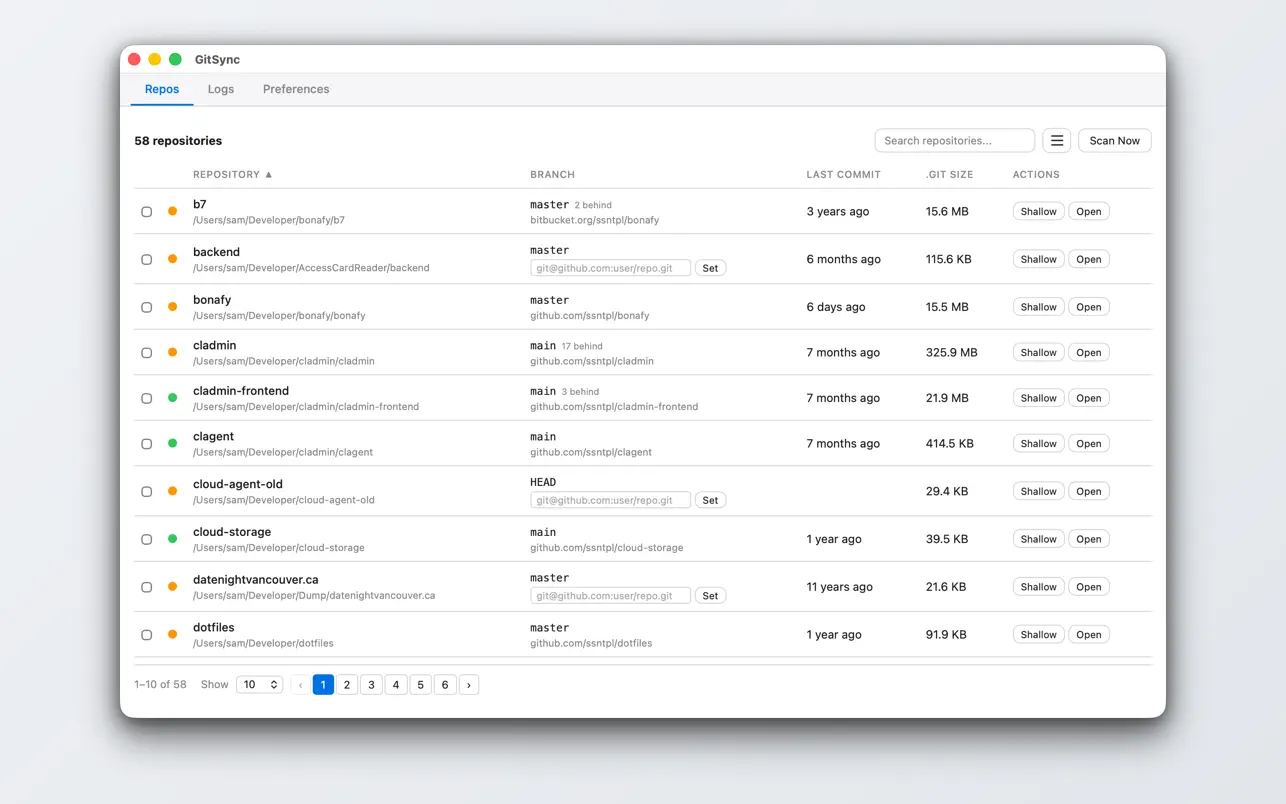Focus the Search repositories field
The image size is (1286, 804).
(x=954, y=141)
